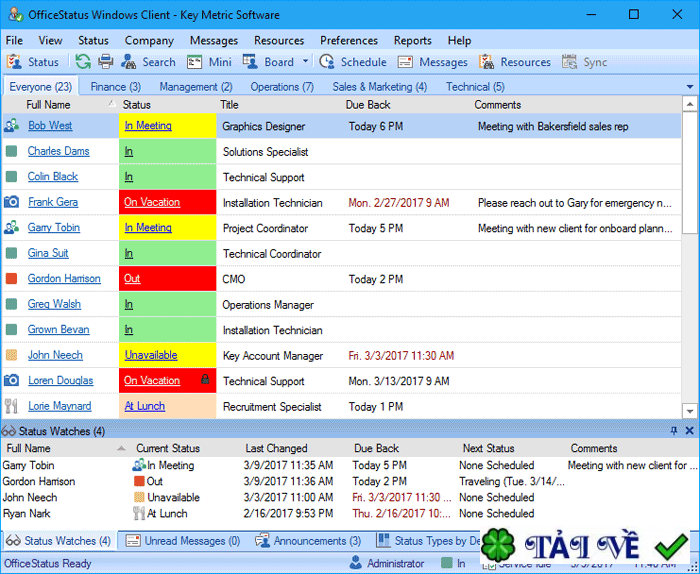Click the Print icon in toolbar
The image size is (700, 574).
pyautogui.click(x=105, y=62)
